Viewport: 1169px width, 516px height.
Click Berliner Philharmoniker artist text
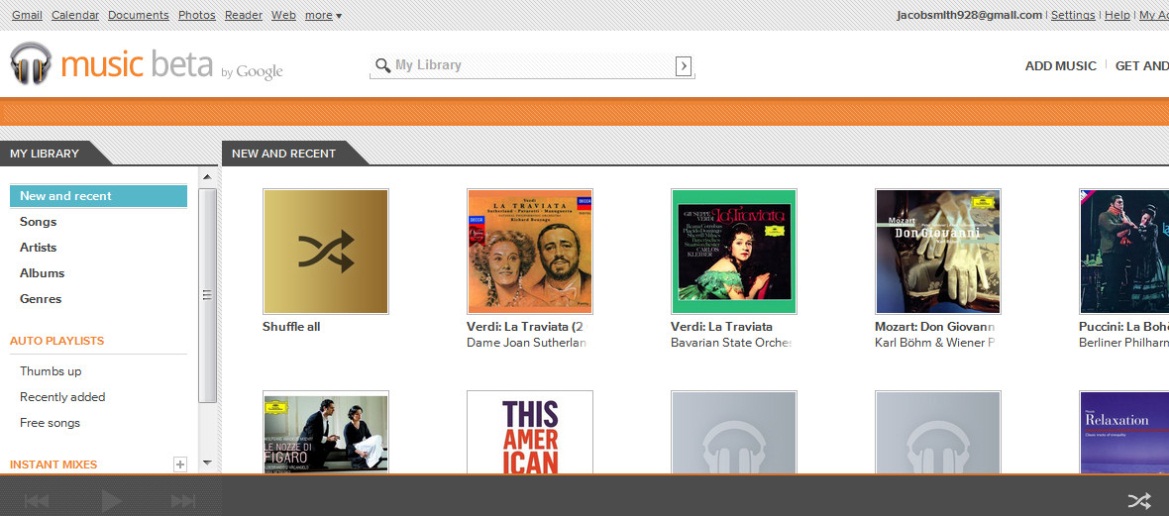click(x=1124, y=343)
